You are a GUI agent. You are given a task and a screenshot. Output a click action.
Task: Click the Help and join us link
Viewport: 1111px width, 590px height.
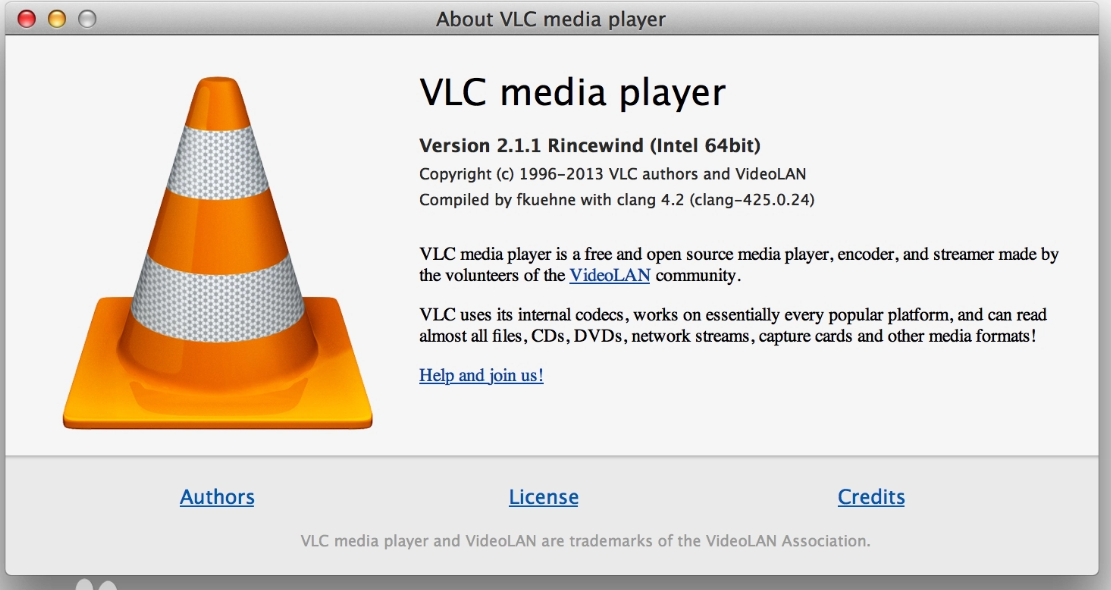479,375
